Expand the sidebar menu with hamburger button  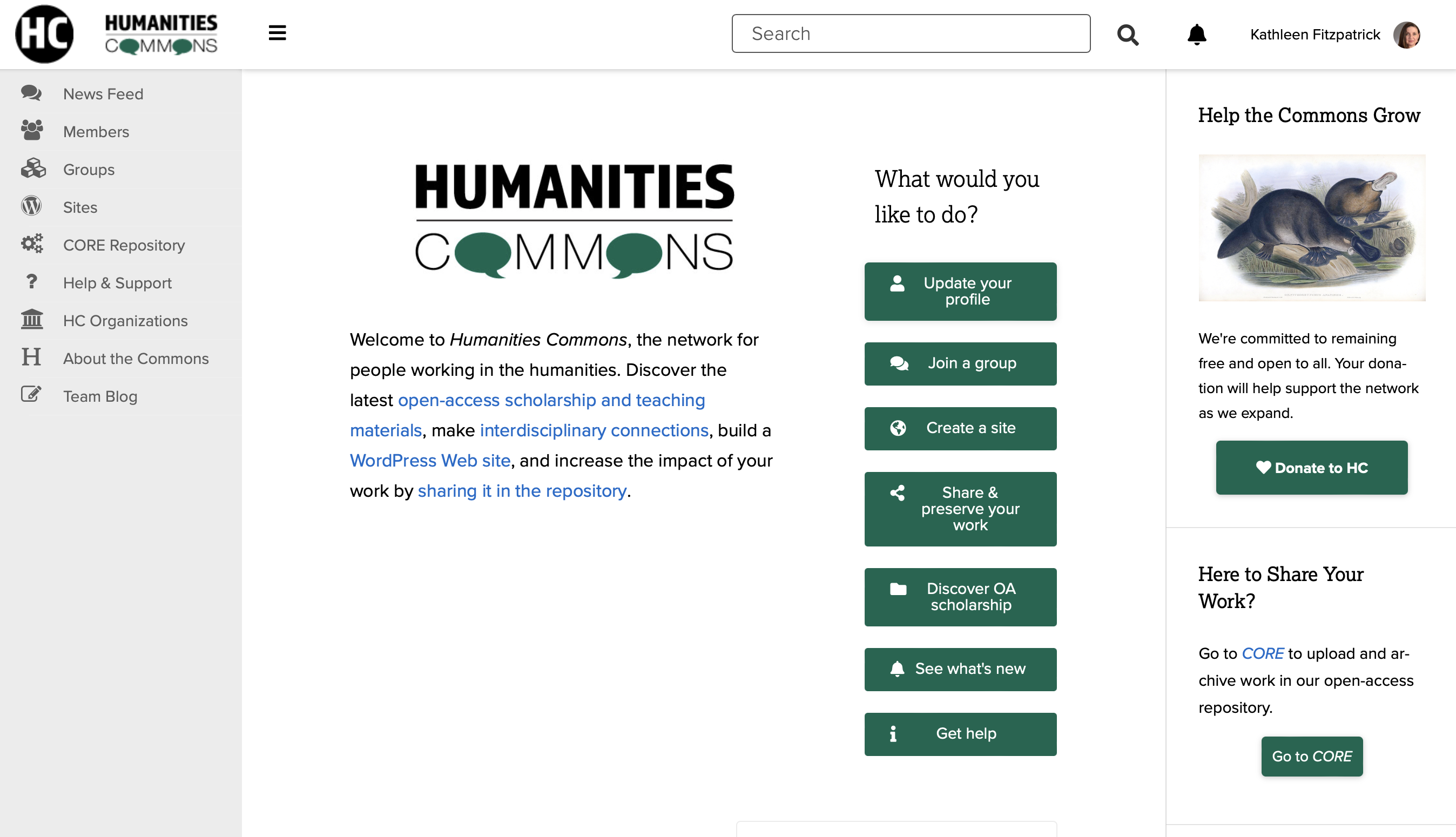pyautogui.click(x=277, y=33)
